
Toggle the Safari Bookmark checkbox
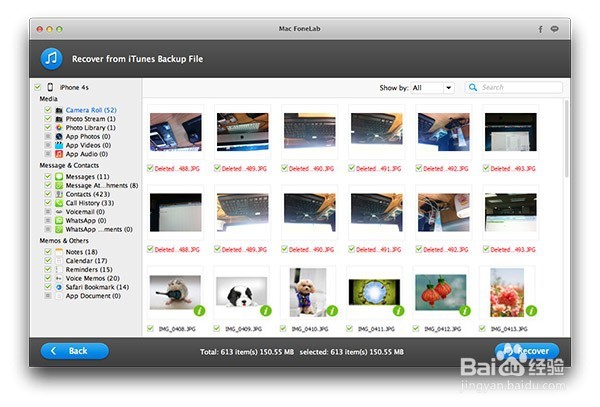point(48,287)
